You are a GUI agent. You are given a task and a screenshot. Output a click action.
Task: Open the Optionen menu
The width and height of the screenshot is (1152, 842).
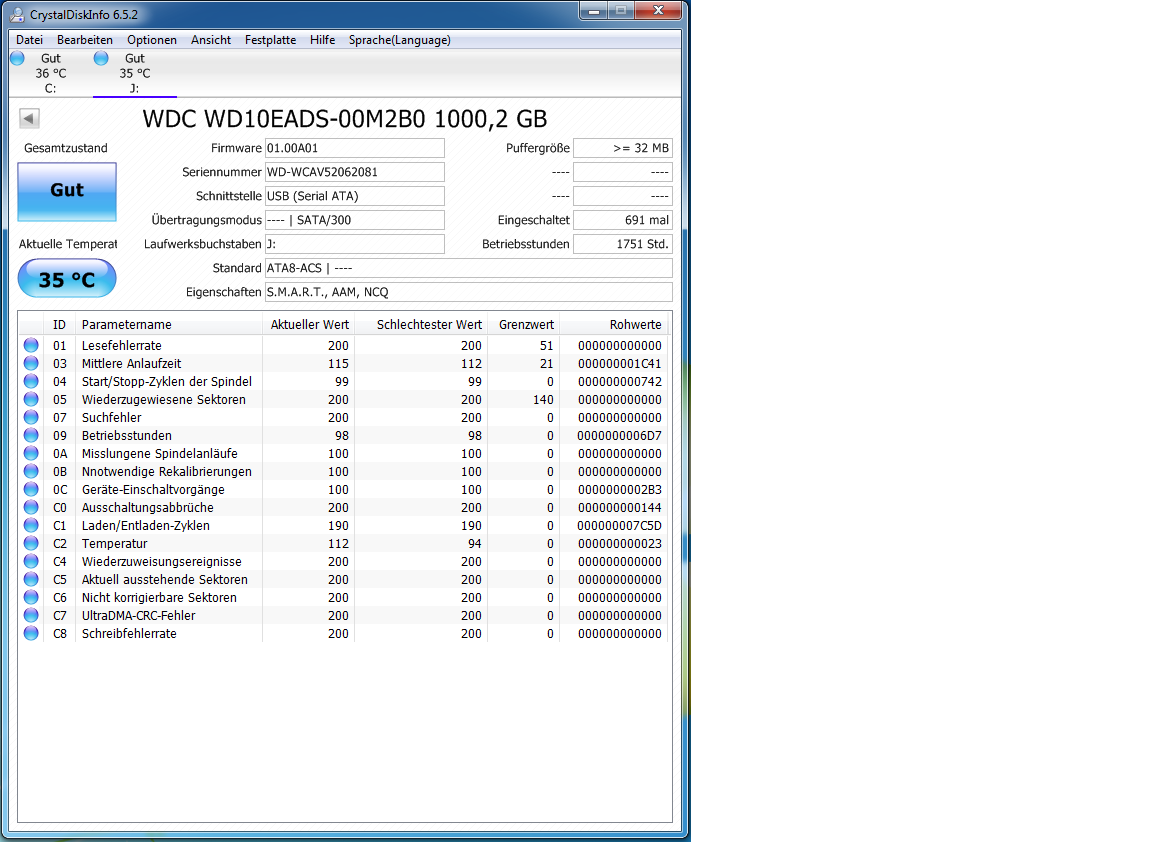[x=151, y=40]
